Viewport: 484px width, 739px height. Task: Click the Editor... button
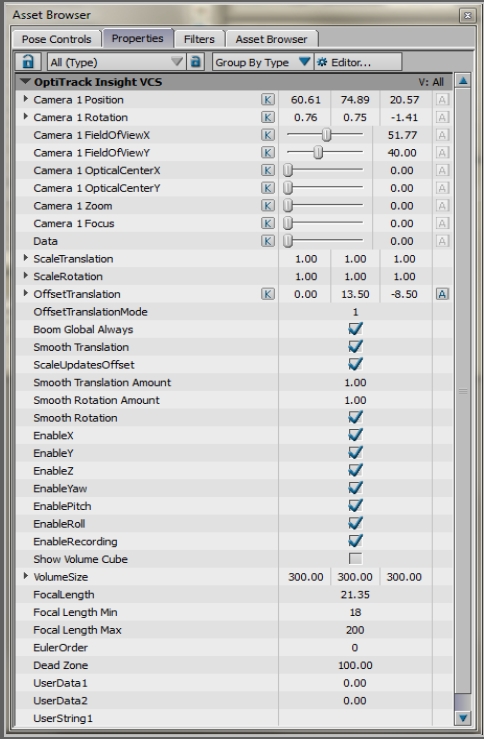click(358, 62)
